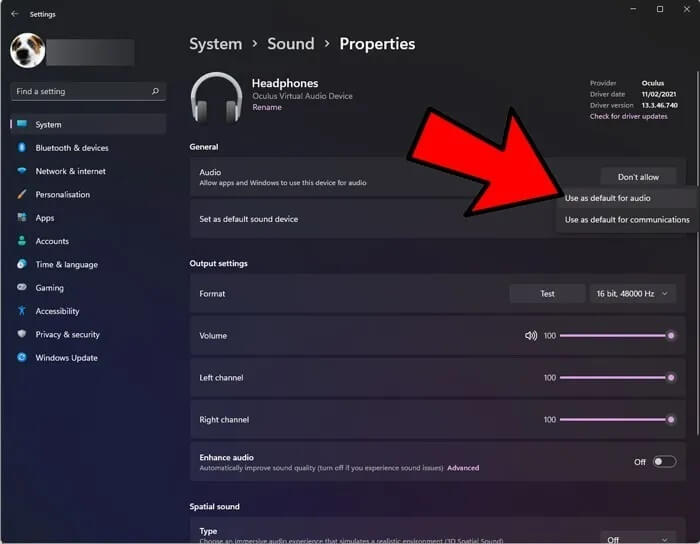
Task: Select Use as default for communications
Action: pyautogui.click(x=627, y=220)
